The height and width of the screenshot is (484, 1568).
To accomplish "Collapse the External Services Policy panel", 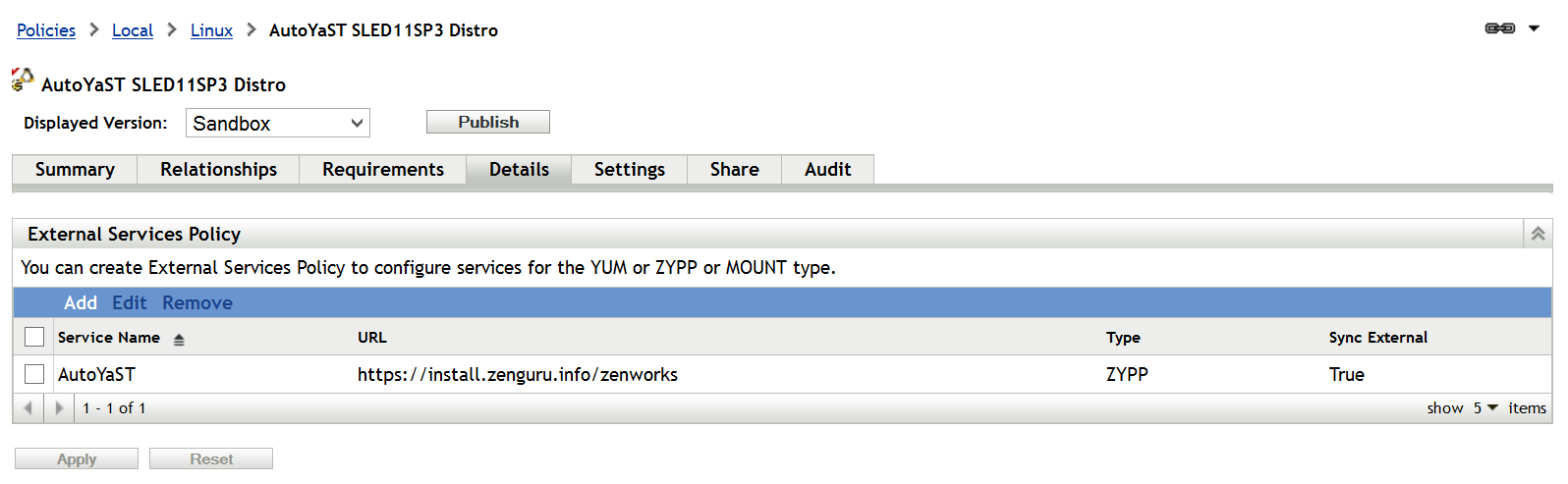I will coord(1538,234).
